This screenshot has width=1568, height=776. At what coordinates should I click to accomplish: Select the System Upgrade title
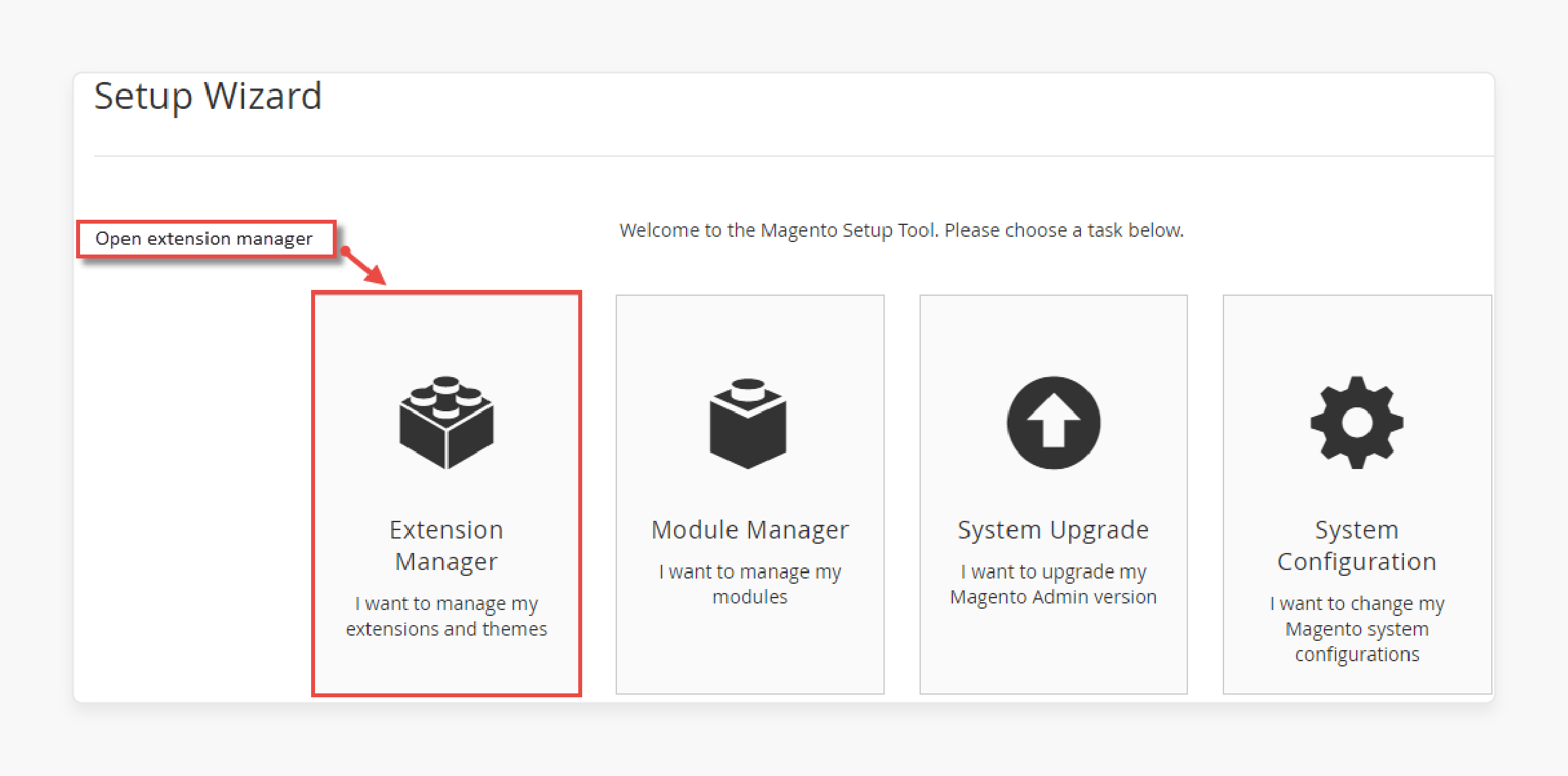coord(1053,531)
